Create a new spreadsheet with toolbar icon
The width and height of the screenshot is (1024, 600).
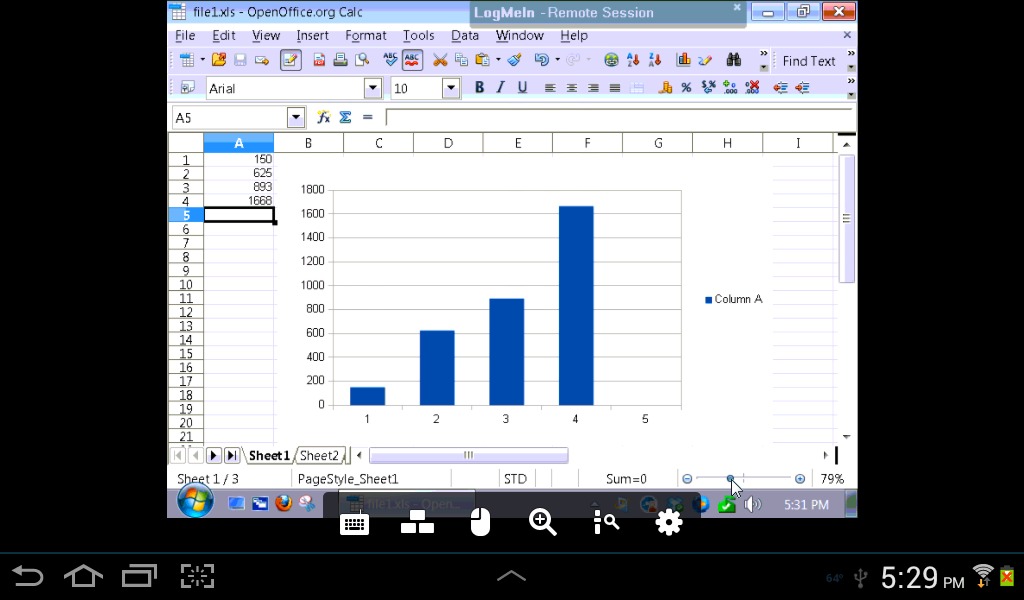[187, 60]
